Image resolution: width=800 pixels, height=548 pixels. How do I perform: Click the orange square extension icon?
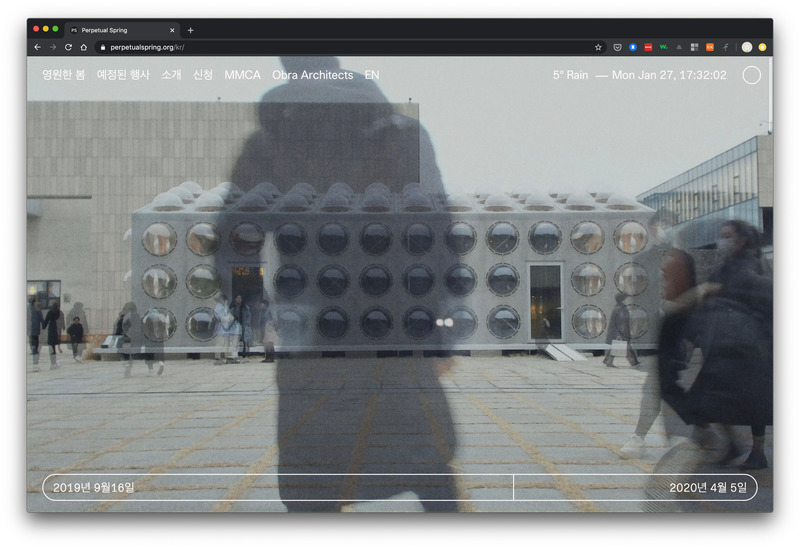[710, 47]
